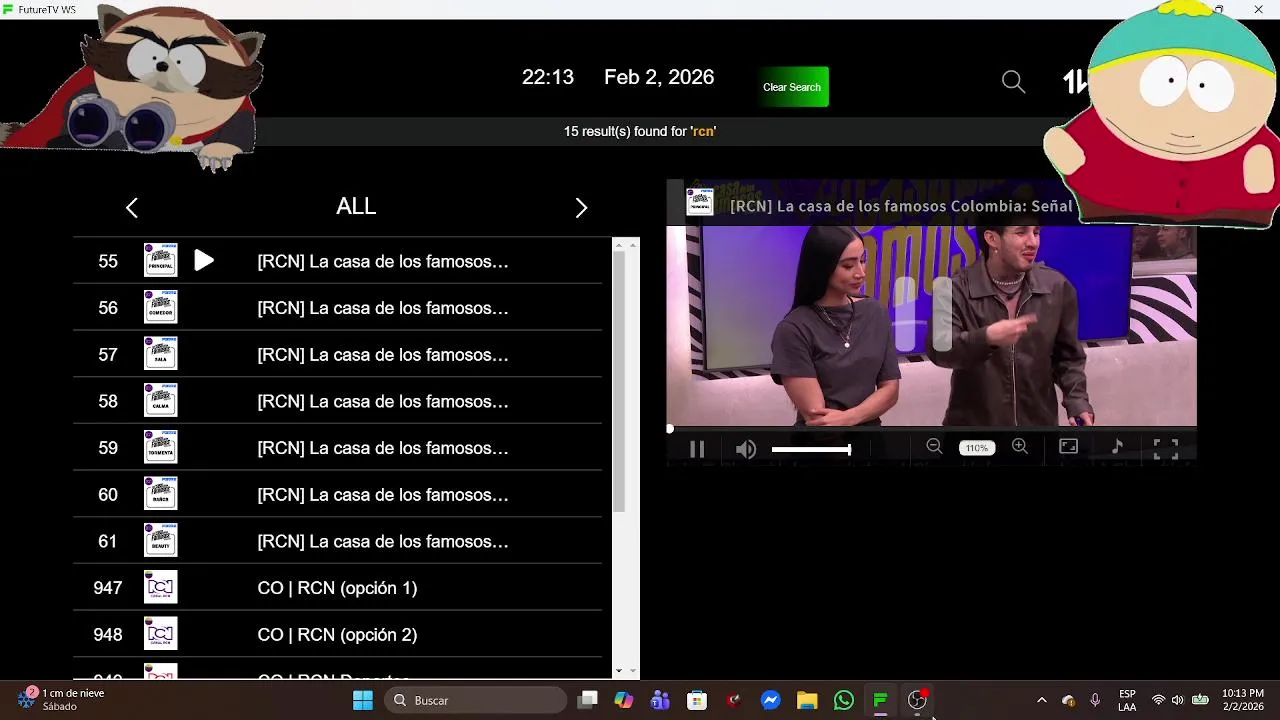Click the microphone tray icon
The height and width of the screenshot is (720, 1280).
tap(1095, 700)
